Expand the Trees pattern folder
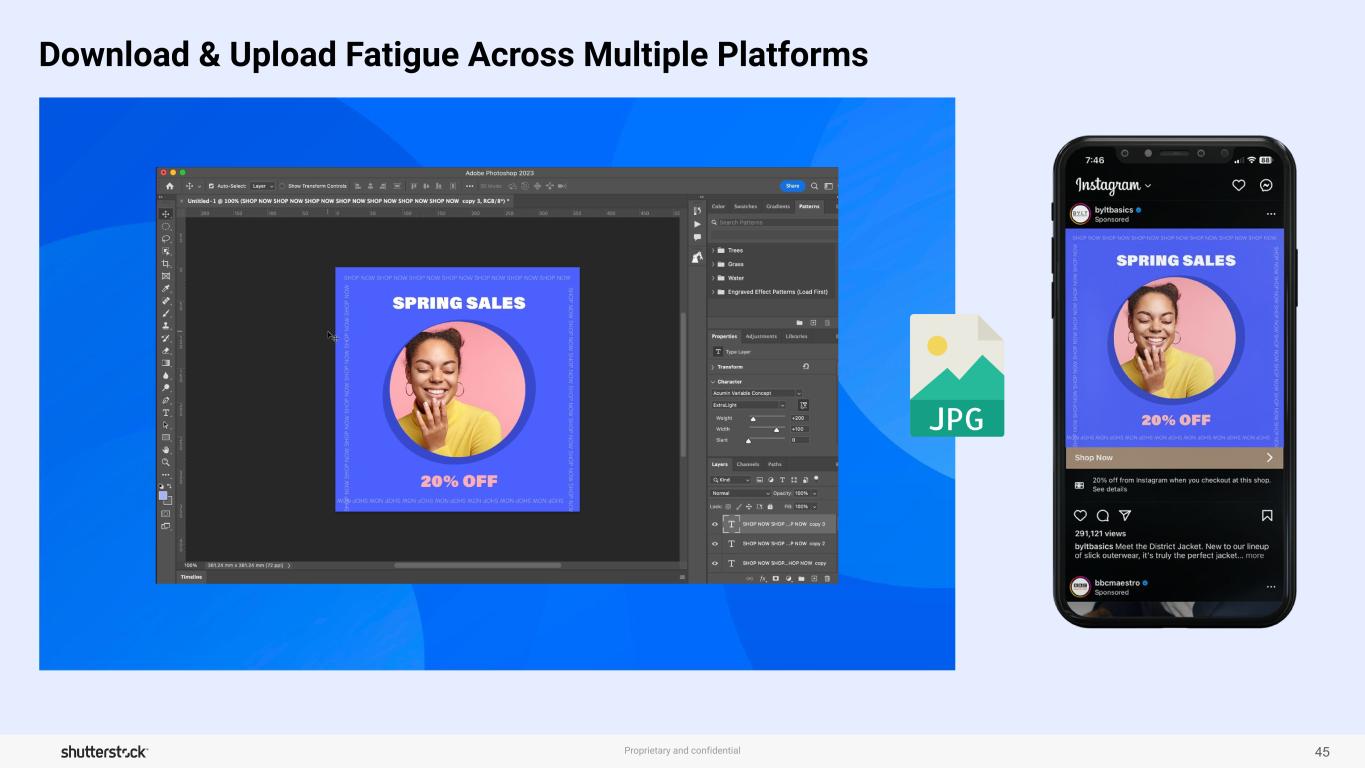Image resolution: width=1365 pixels, height=768 pixels. [713, 250]
